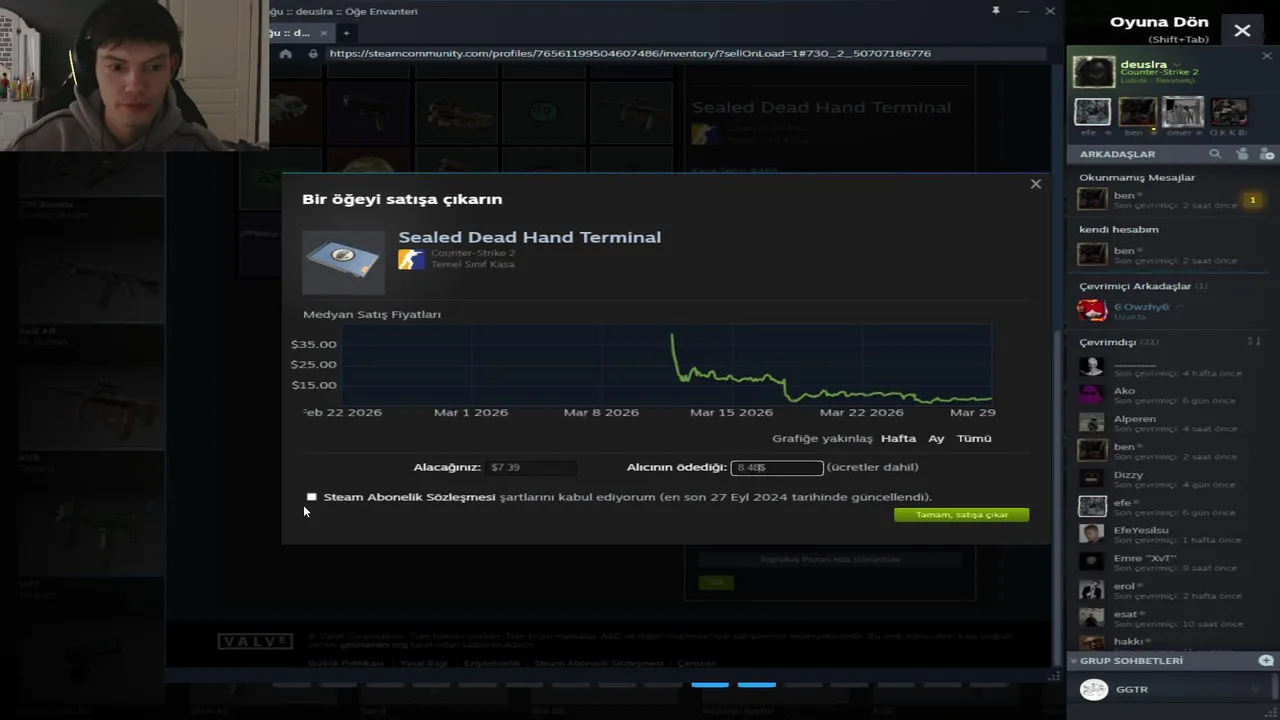Click Alperen's avatar icon
This screenshot has height=720, width=1280.
click(1092, 423)
